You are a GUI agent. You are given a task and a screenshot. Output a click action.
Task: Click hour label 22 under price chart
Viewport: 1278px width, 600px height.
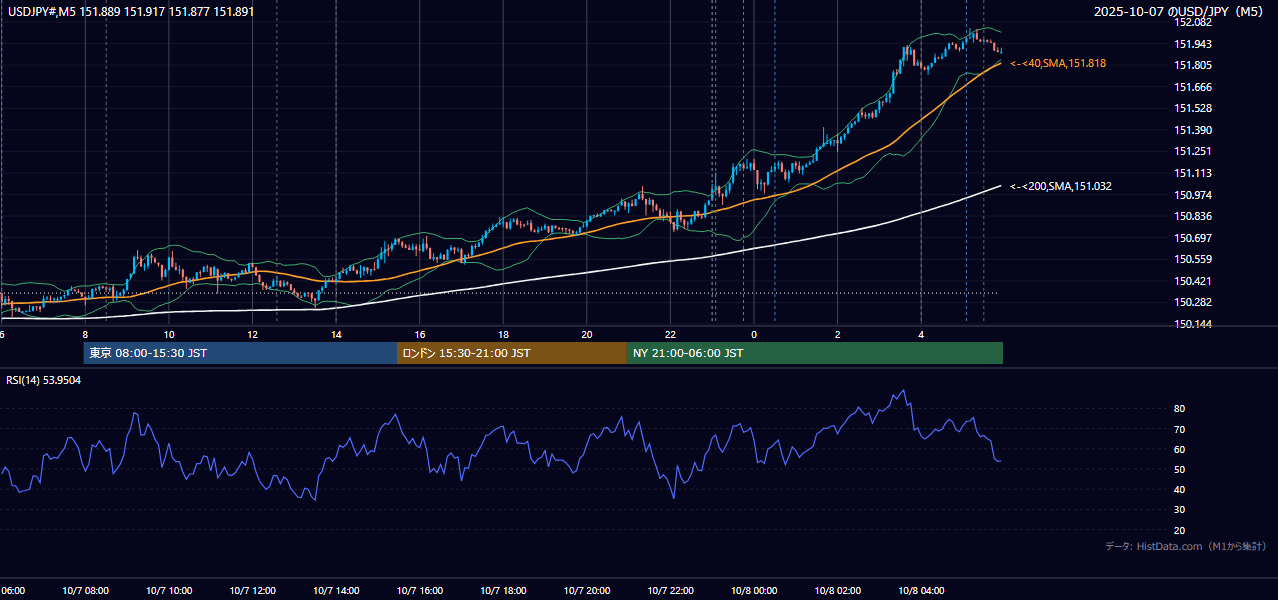click(670, 334)
